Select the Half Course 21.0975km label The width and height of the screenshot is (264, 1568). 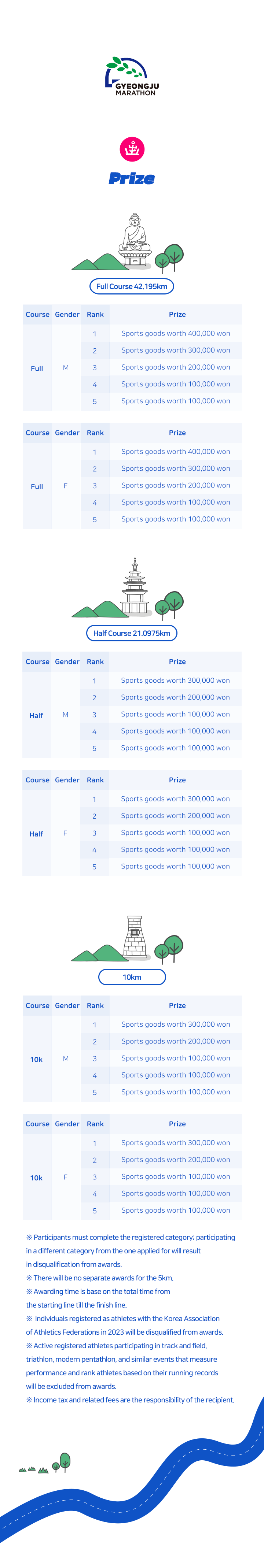132,633
